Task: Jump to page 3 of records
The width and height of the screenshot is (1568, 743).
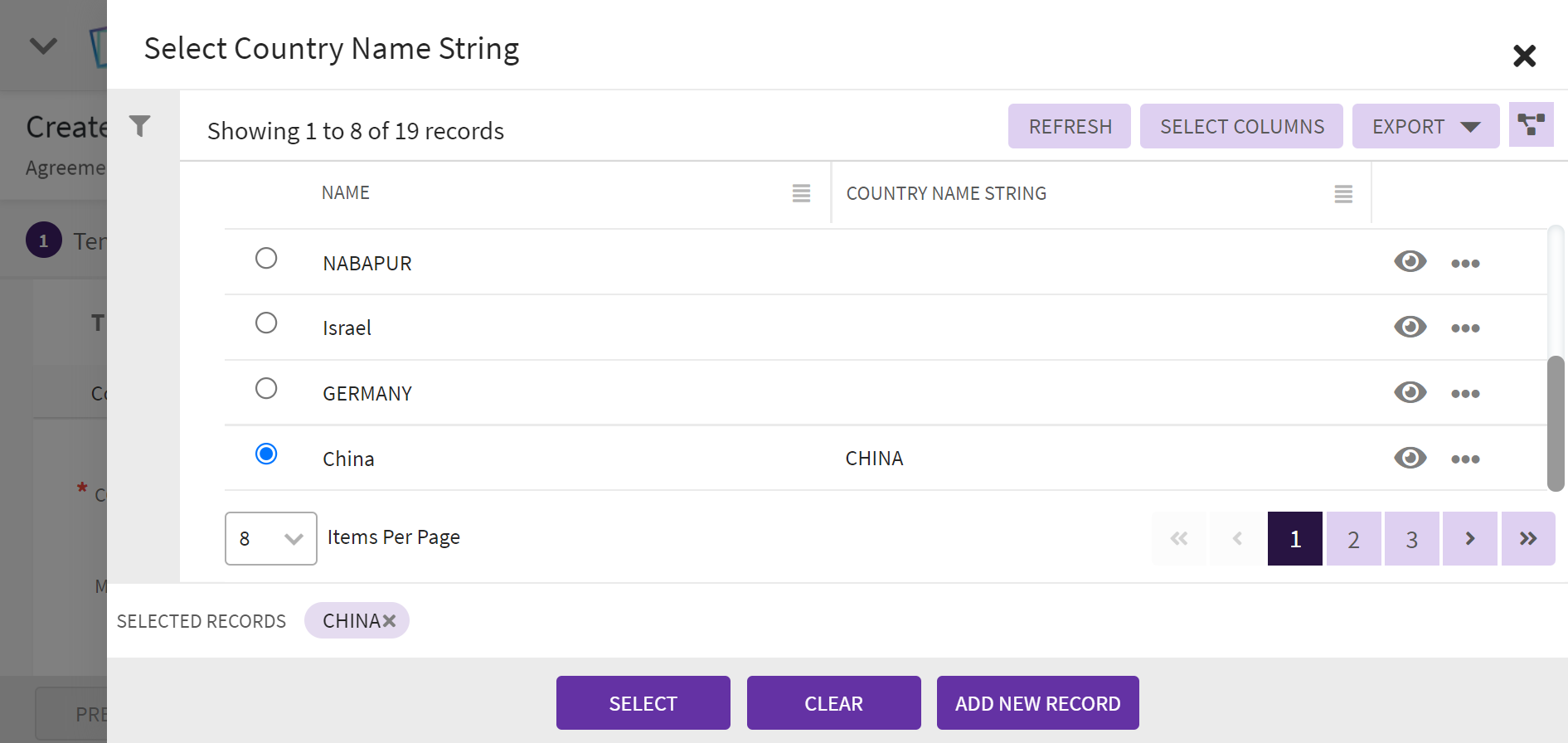Action: [1411, 540]
